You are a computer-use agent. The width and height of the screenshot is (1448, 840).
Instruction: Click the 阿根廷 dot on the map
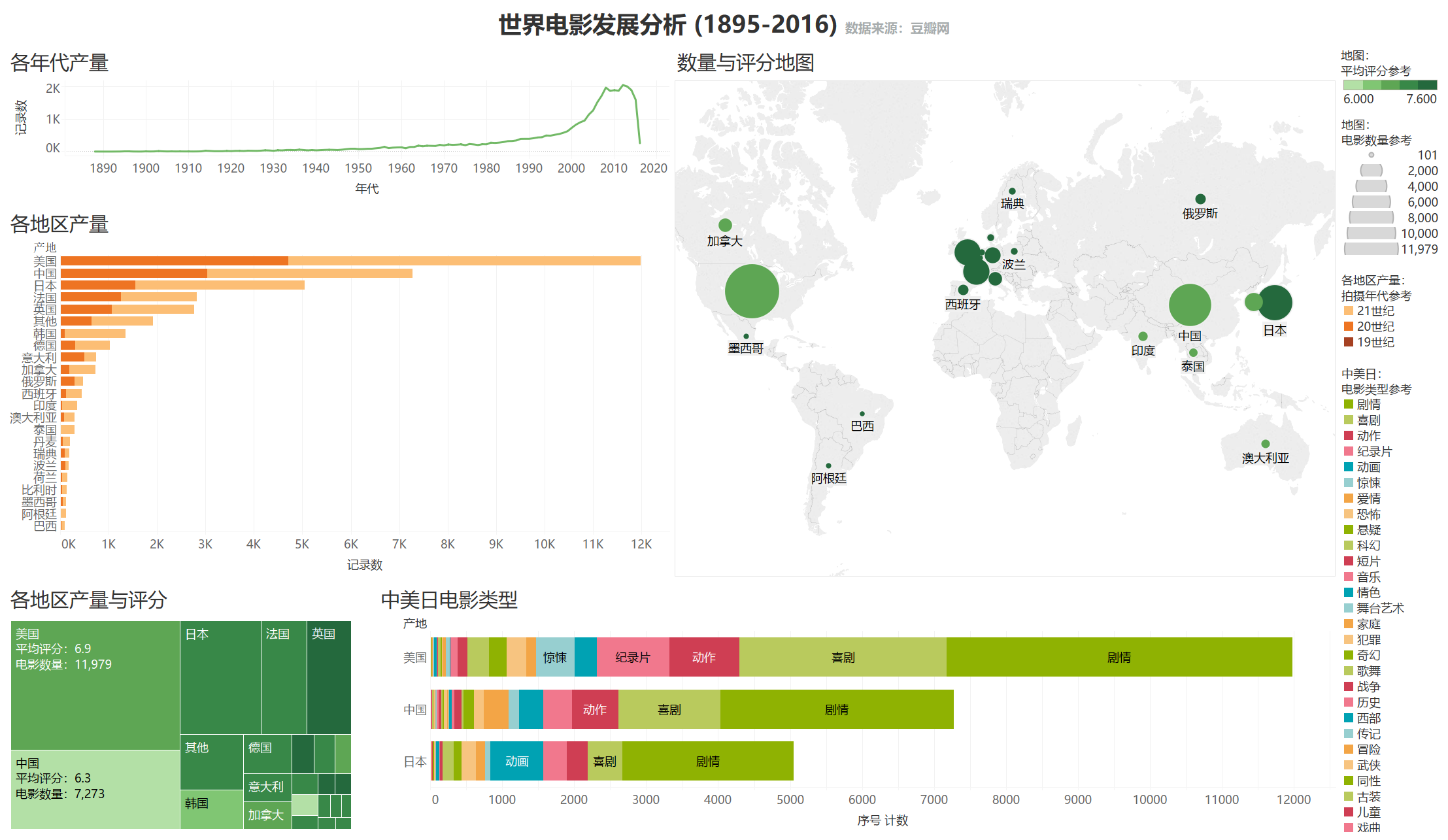pyautogui.click(x=828, y=466)
